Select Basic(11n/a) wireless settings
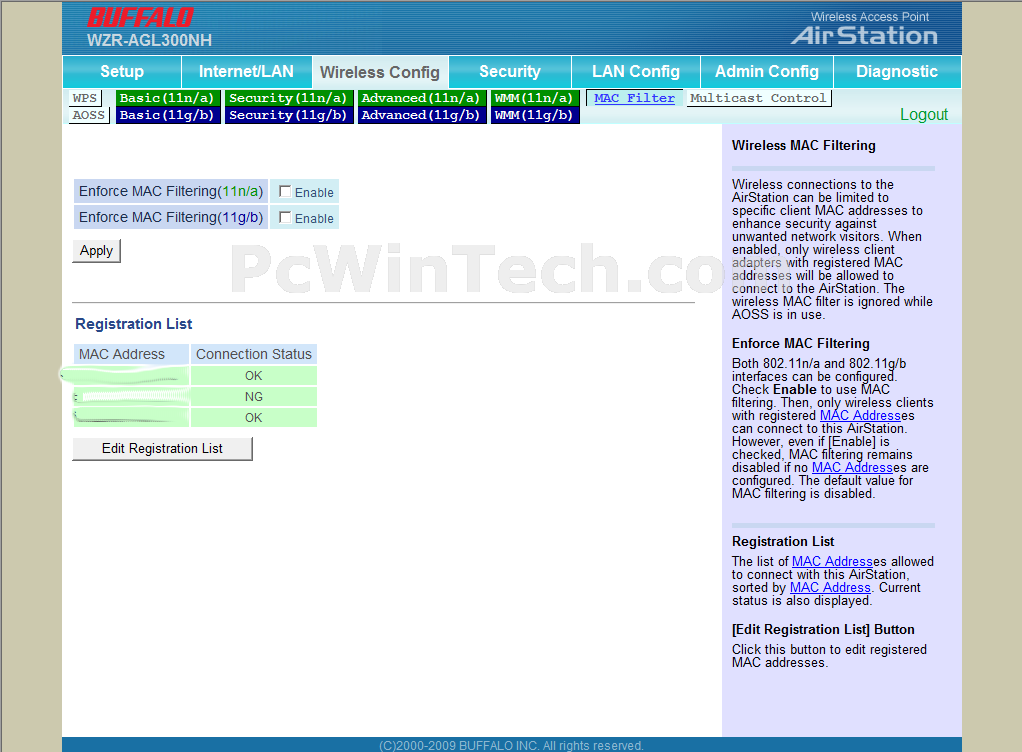 tap(168, 98)
